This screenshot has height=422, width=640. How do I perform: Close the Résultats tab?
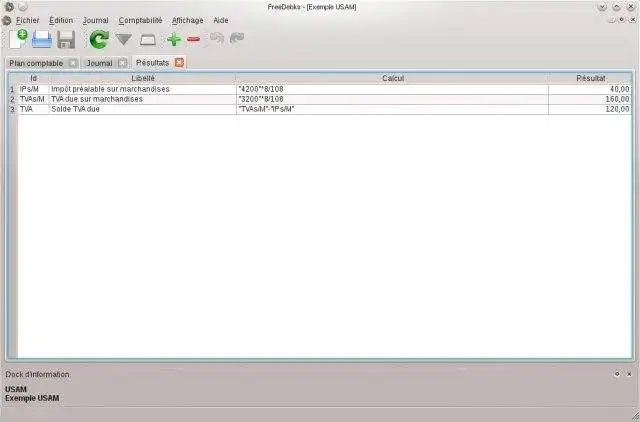point(179,62)
